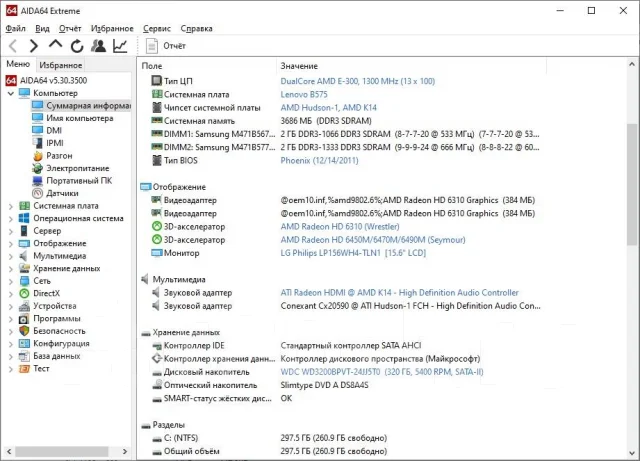Click the Монитор display icon in the list
This screenshot has width=640, height=461.
click(157, 253)
